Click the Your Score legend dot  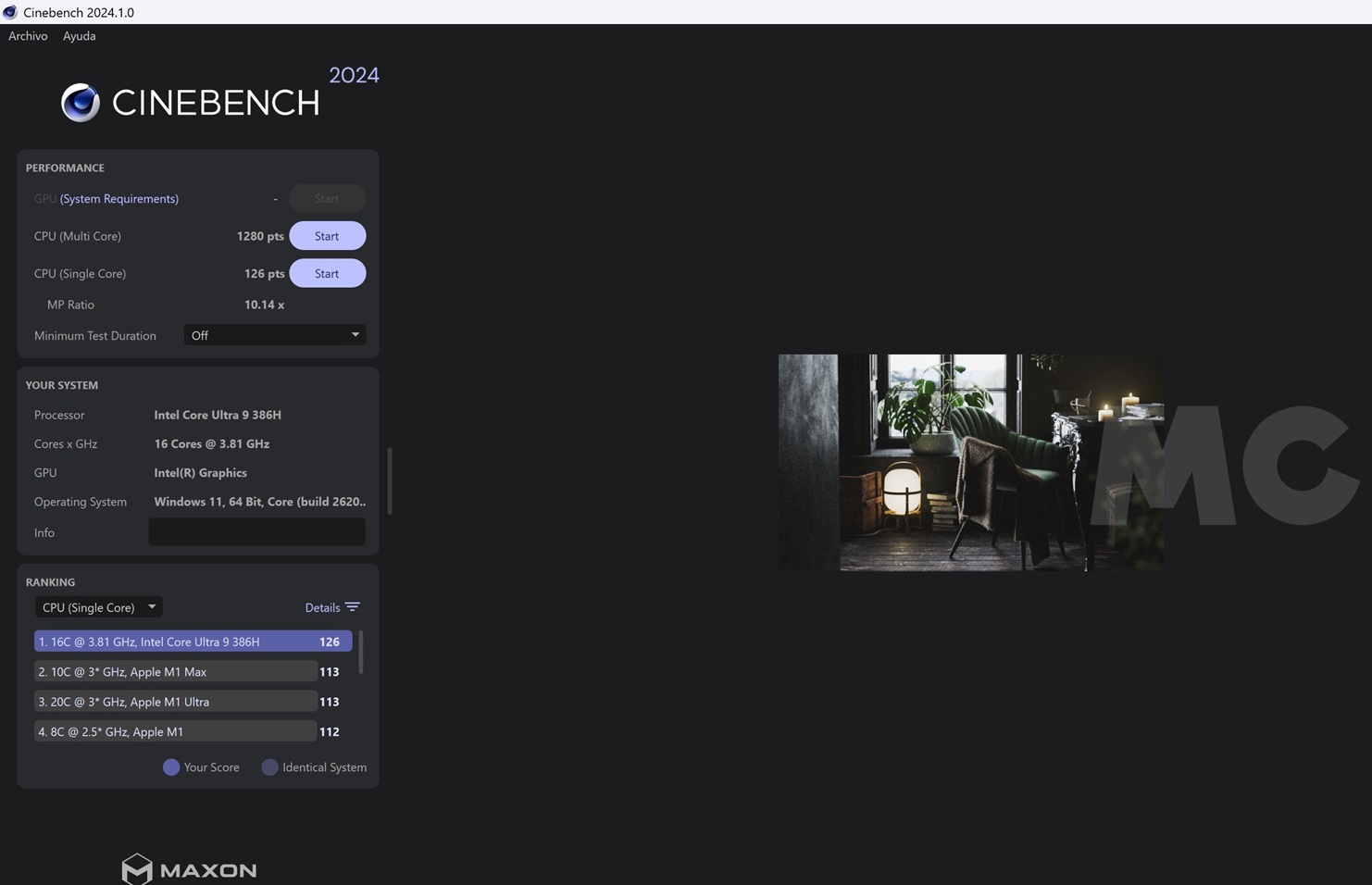pos(171,767)
